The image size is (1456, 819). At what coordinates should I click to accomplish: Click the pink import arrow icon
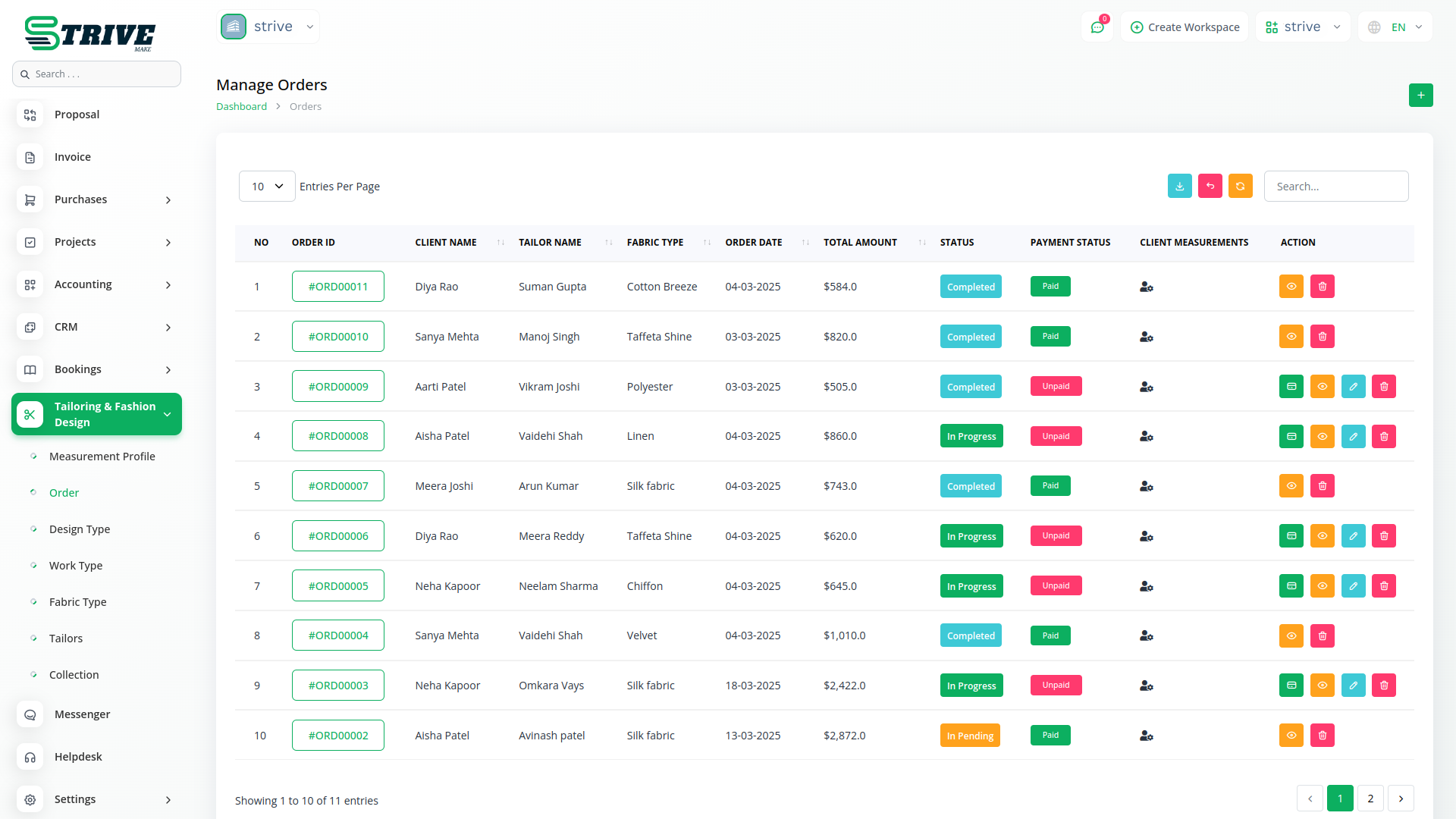[1210, 186]
